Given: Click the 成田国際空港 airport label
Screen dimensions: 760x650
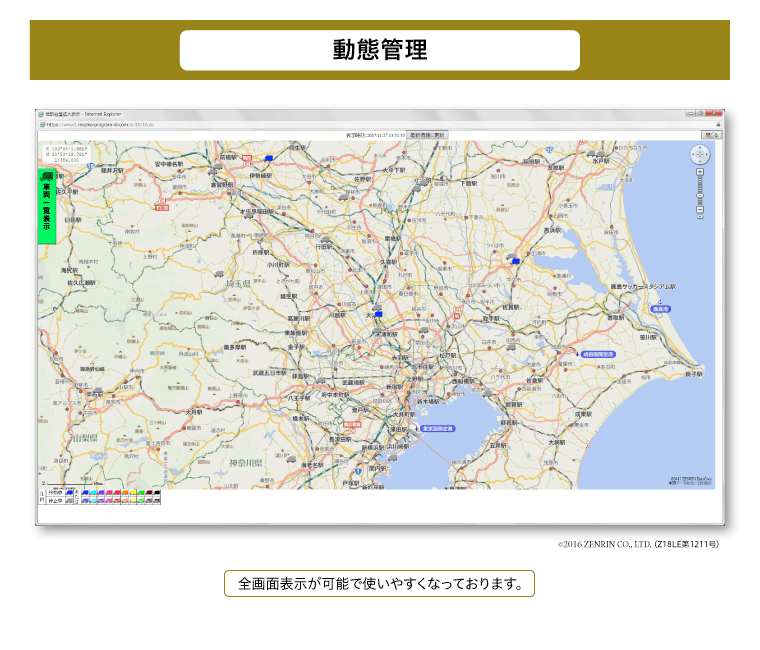Looking at the screenshot, I should tap(598, 354).
